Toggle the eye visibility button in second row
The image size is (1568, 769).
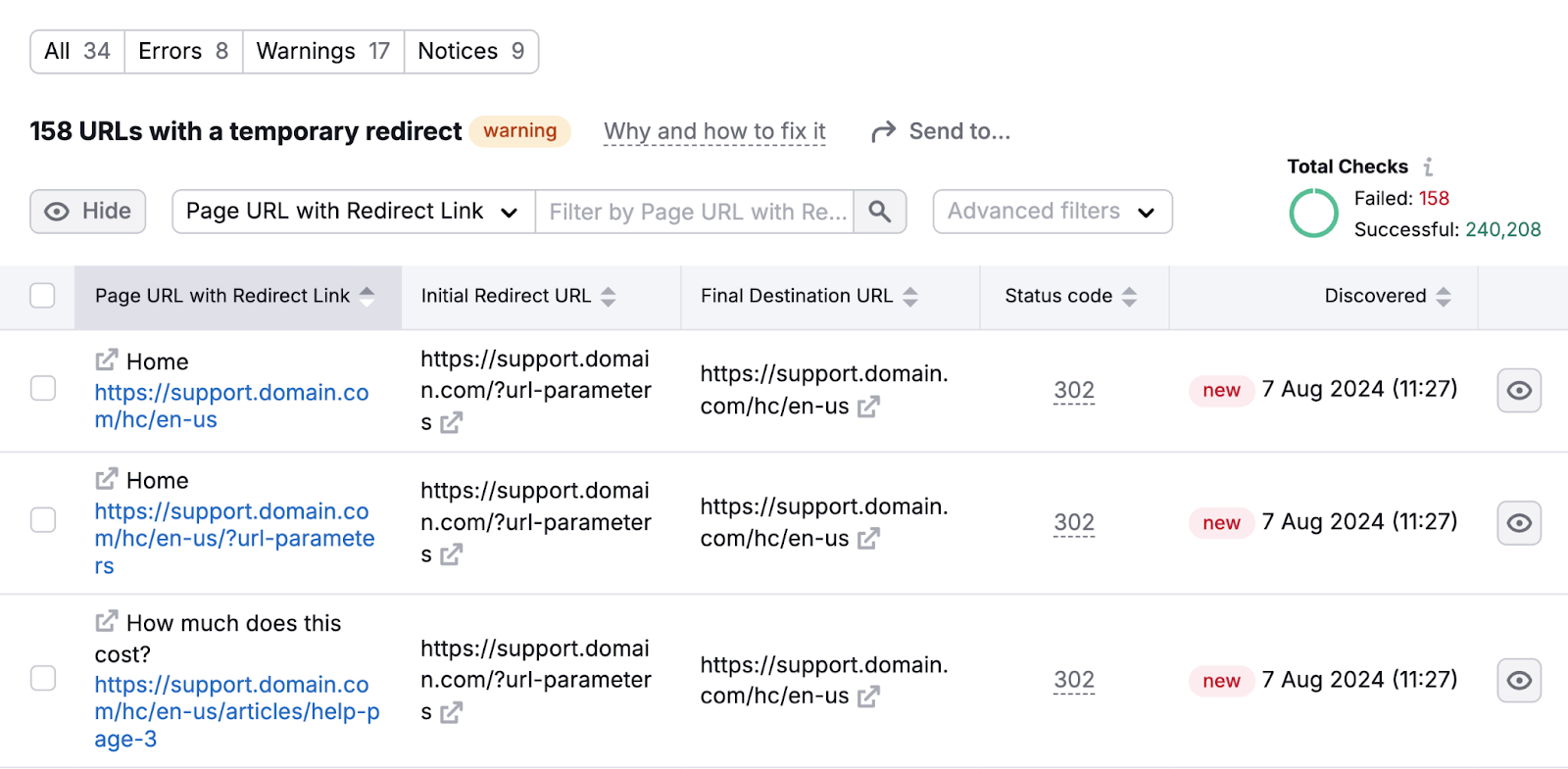tap(1519, 523)
